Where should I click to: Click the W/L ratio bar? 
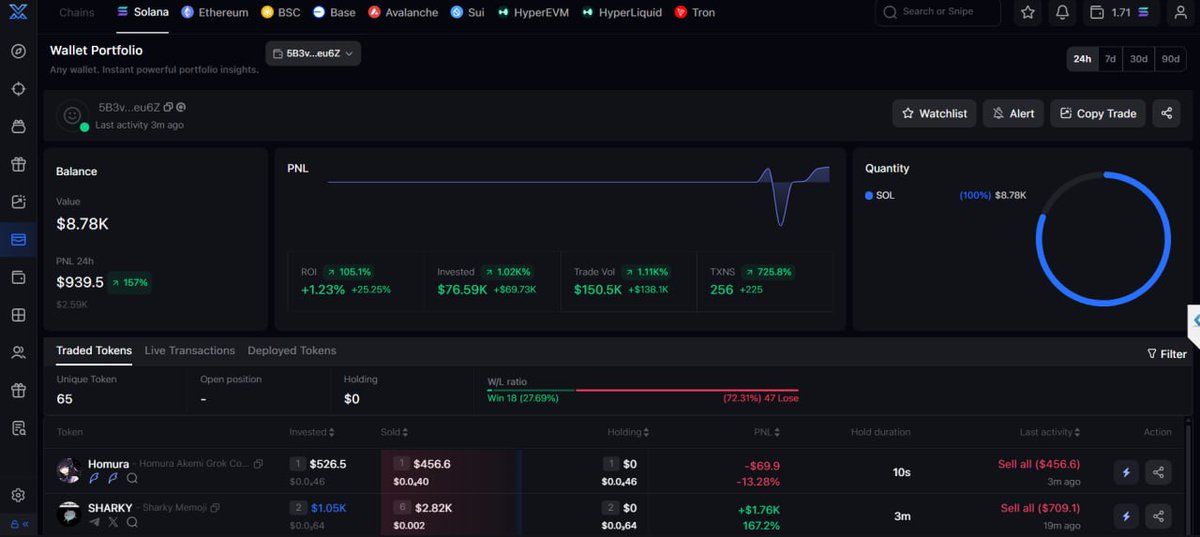click(x=642, y=390)
